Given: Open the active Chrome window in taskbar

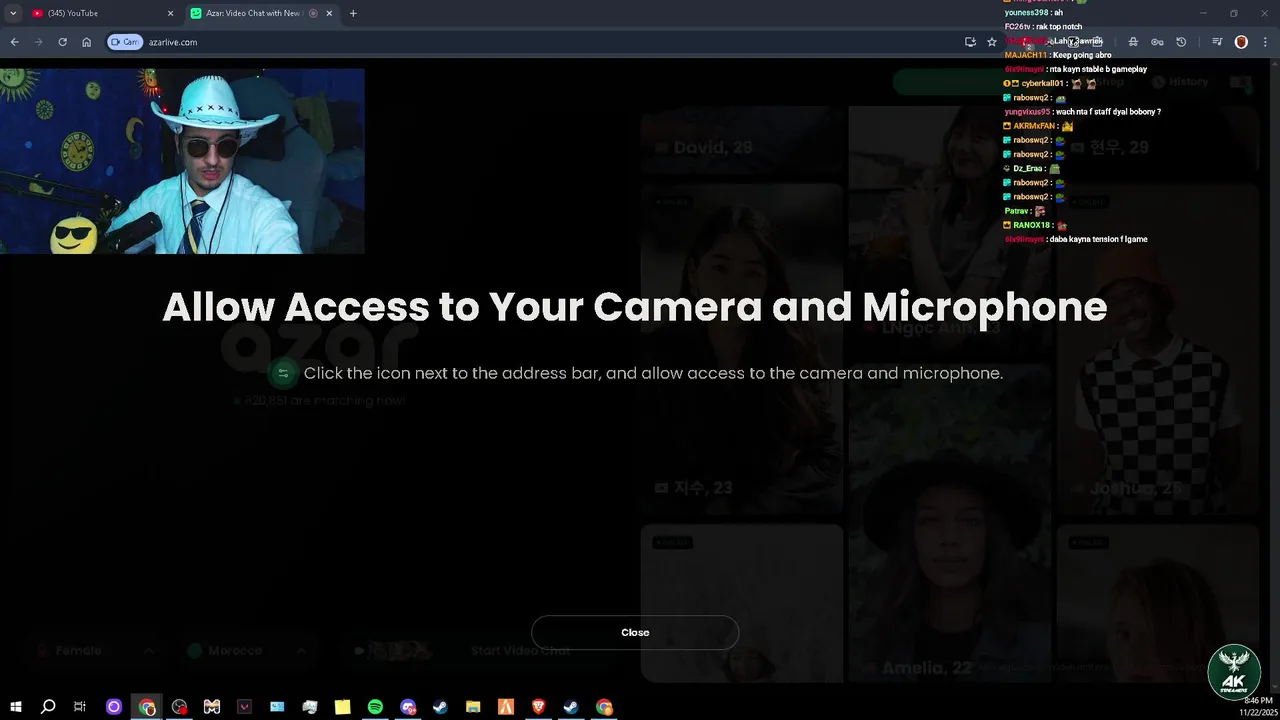Looking at the screenshot, I should (x=147, y=707).
